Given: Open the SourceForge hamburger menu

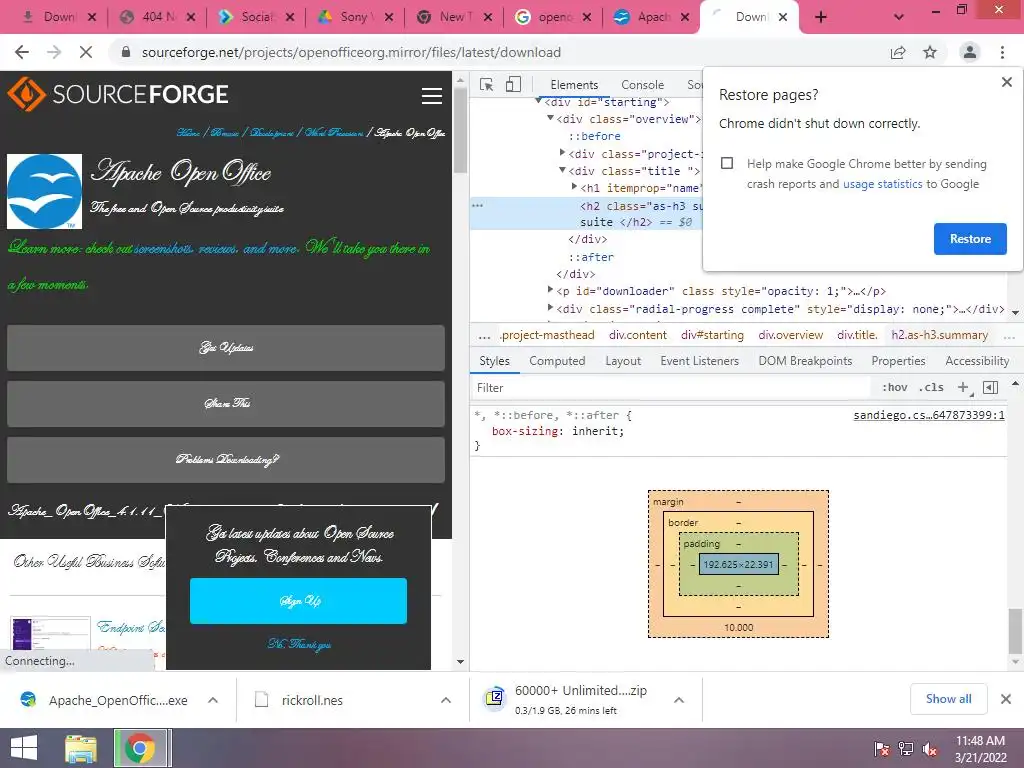Looking at the screenshot, I should (x=432, y=96).
